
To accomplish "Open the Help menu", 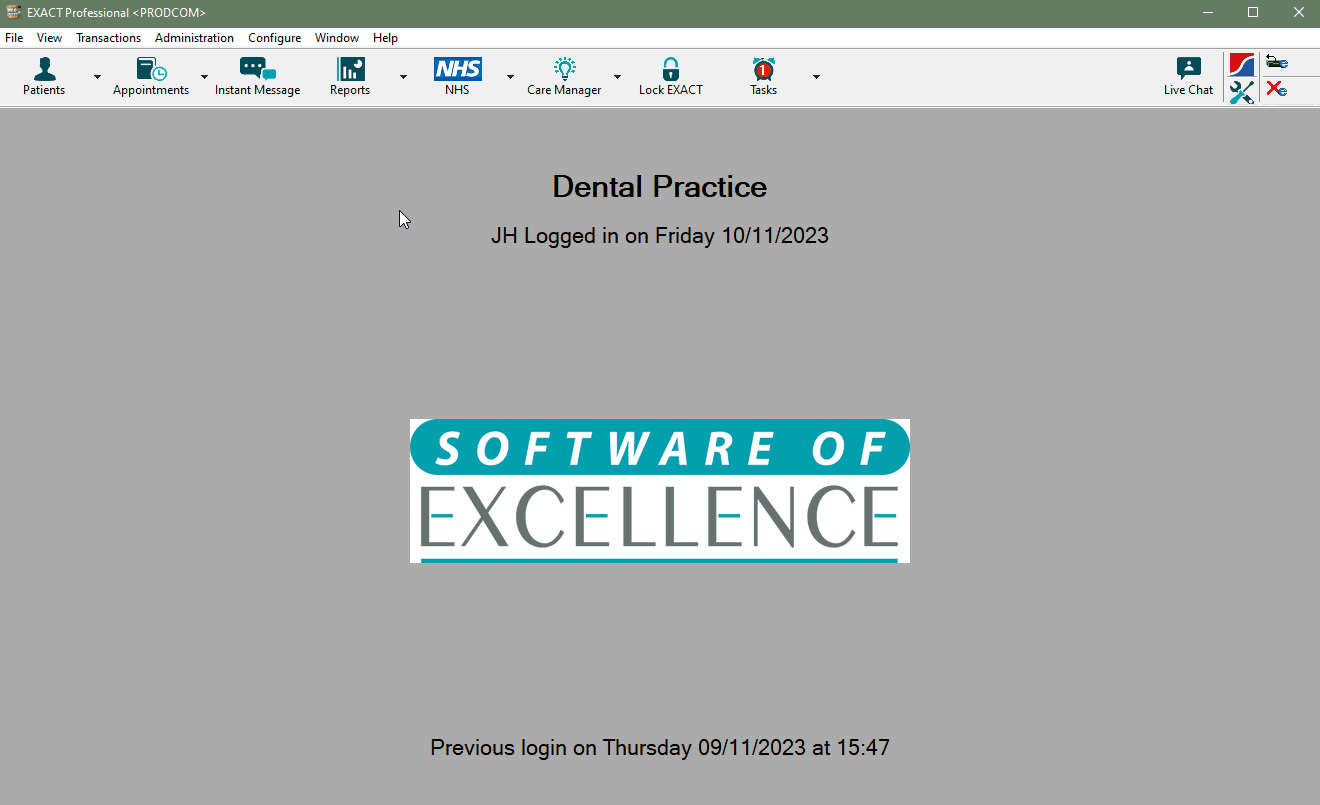I will tap(385, 38).
